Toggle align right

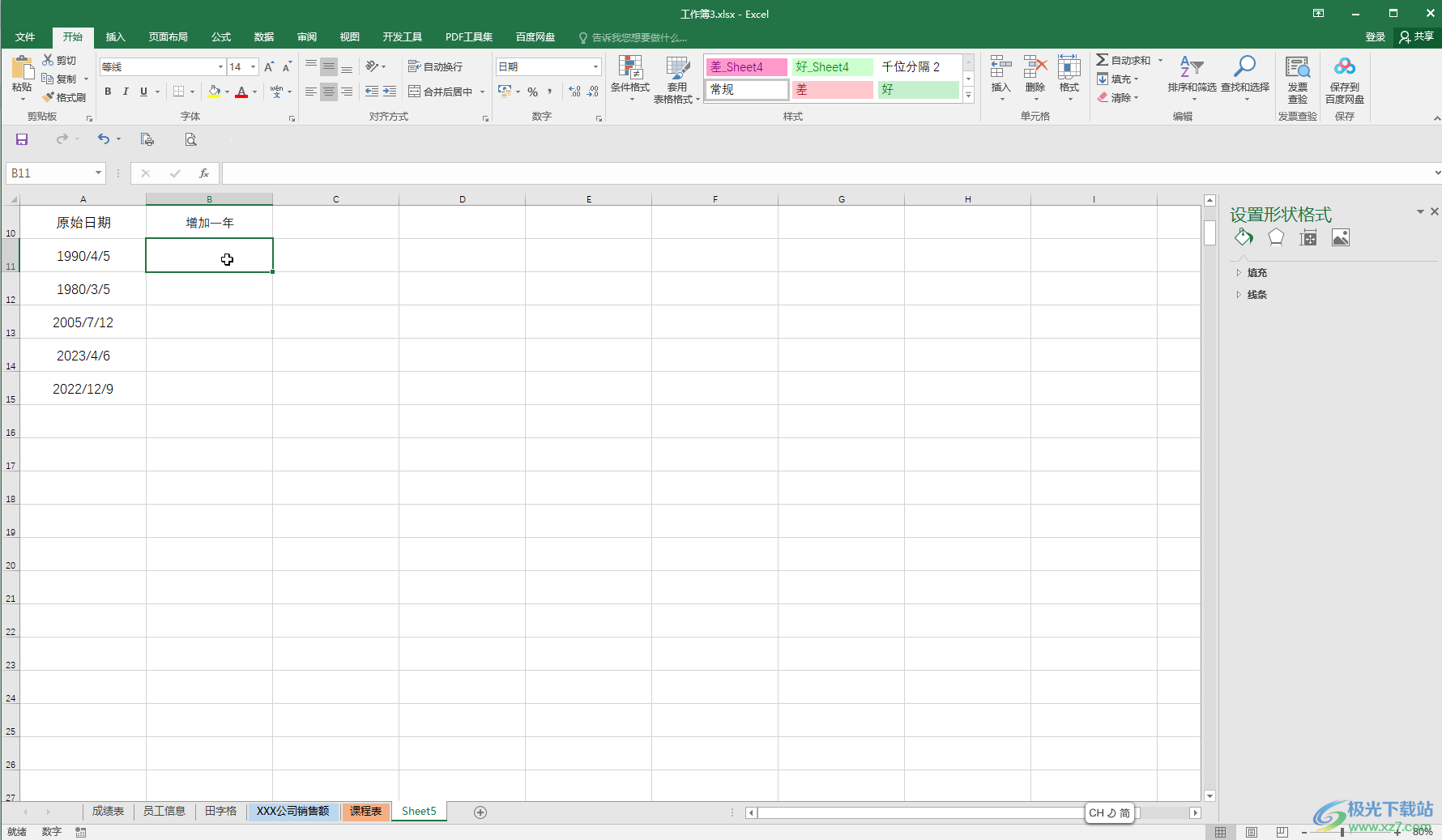click(x=347, y=92)
